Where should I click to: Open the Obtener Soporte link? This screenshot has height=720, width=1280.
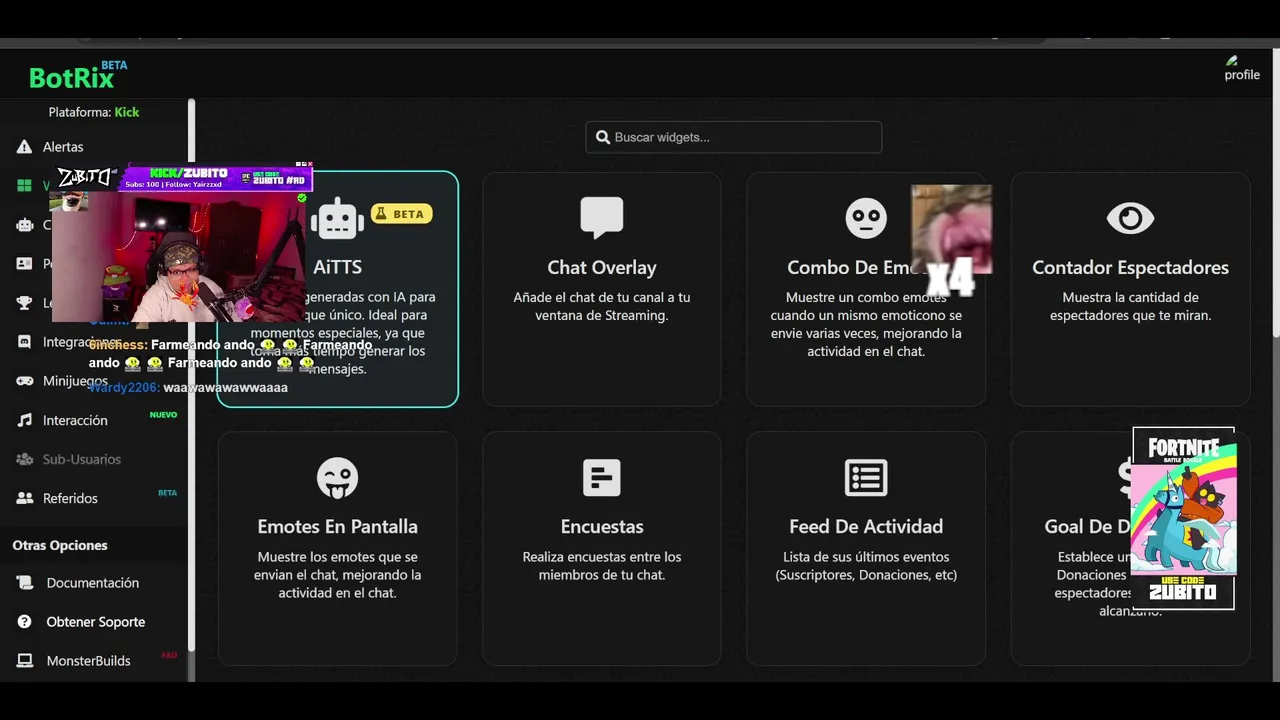tap(96, 622)
